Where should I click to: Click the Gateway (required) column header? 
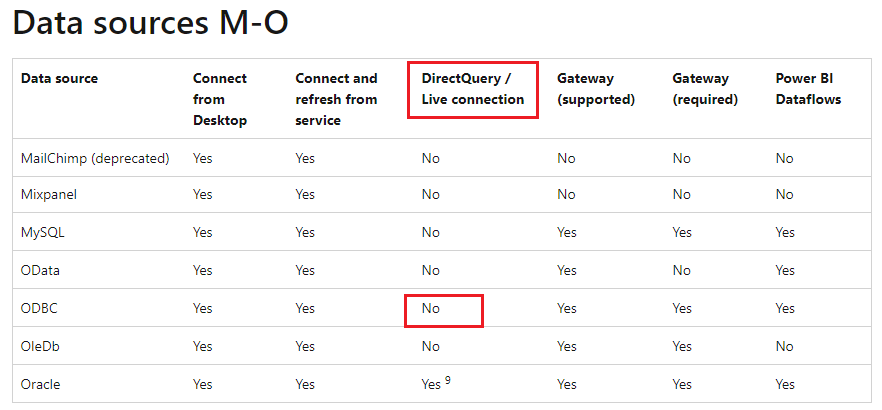[x=705, y=89]
